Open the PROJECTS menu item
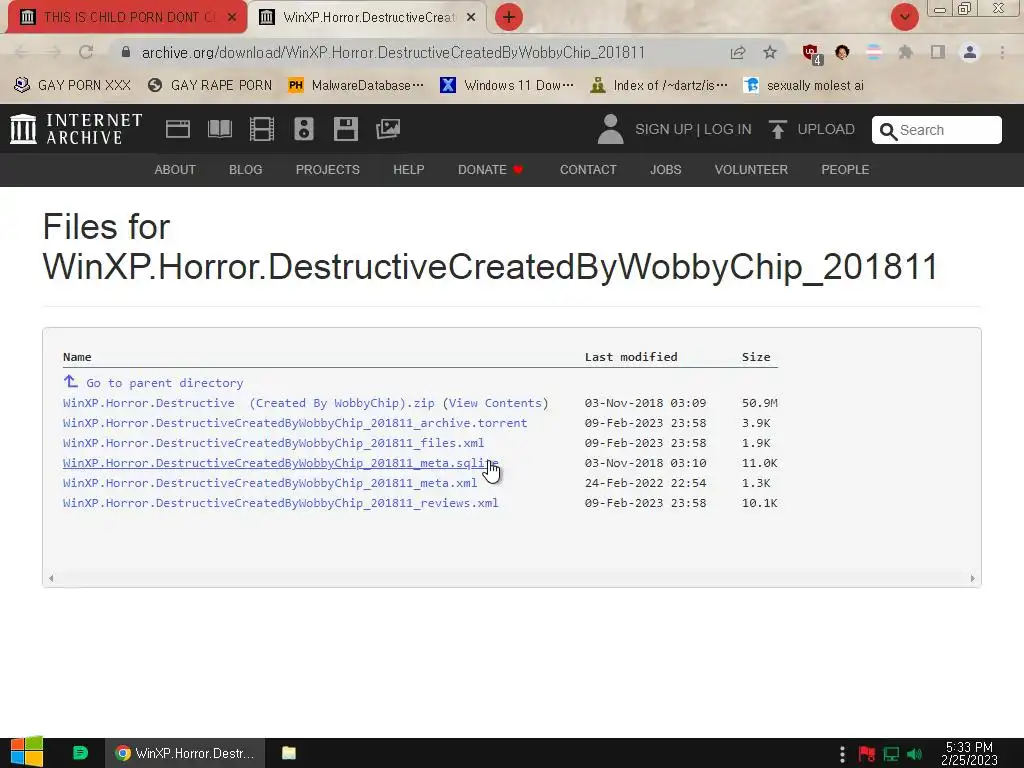The width and height of the screenshot is (1024, 768). click(328, 170)
